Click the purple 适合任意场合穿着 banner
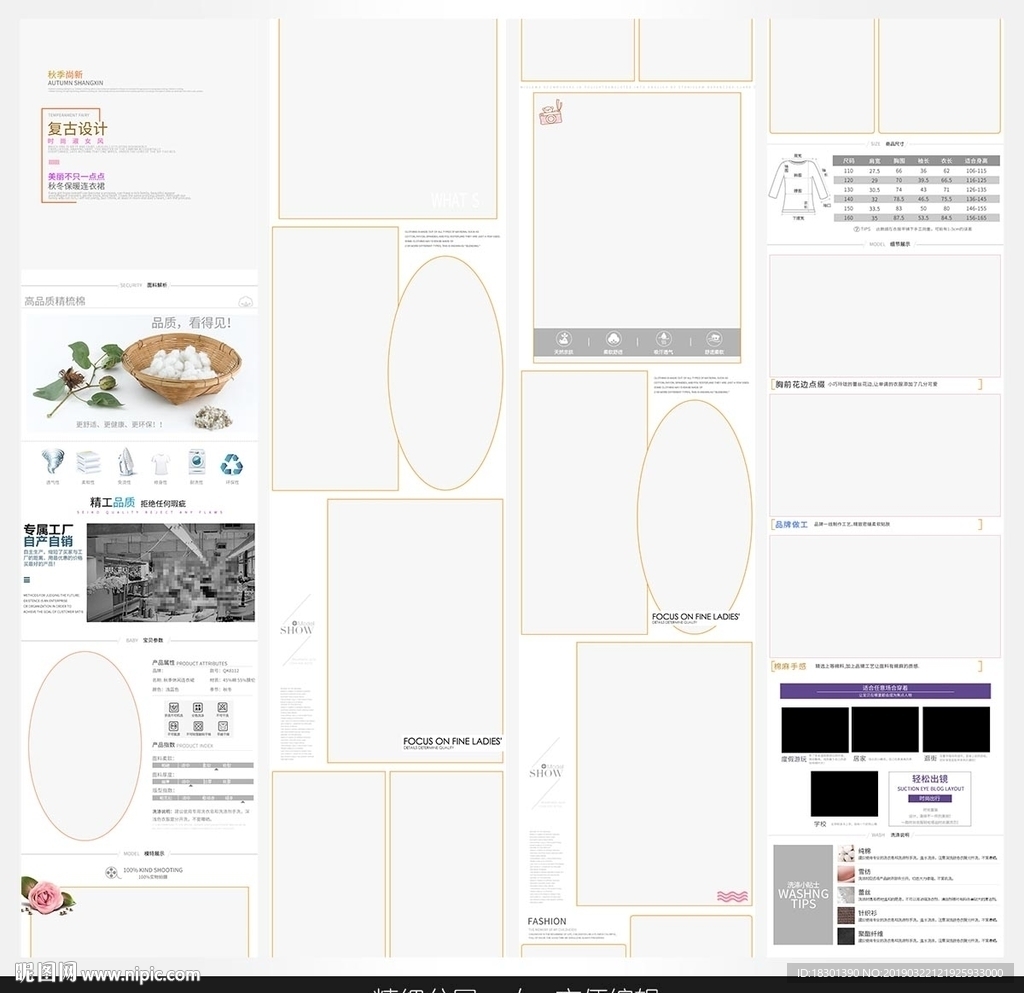 [885, 690]
